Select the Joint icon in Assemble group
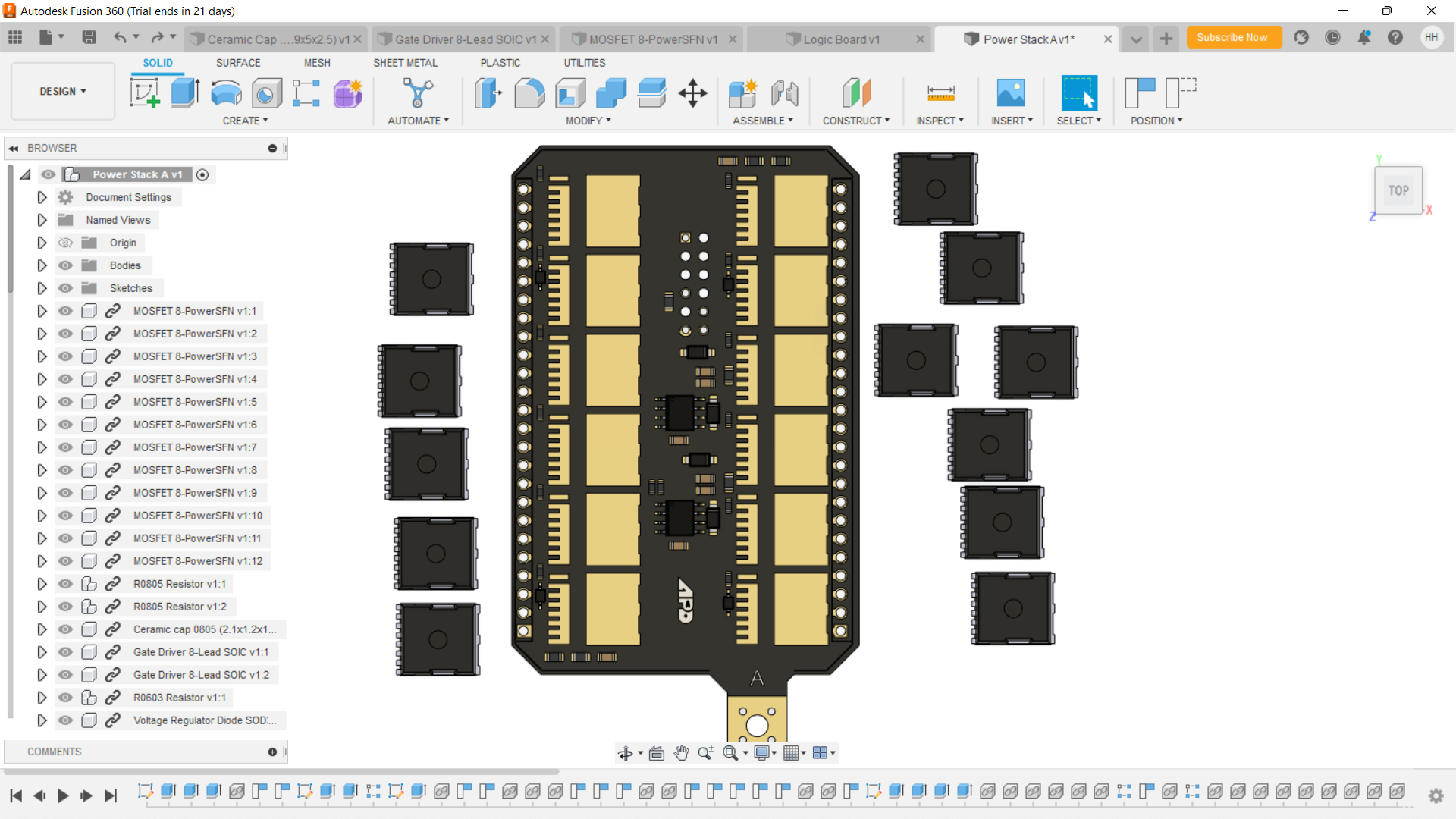The height and width of the screenshot is (819, 1456). pos(785,93)
